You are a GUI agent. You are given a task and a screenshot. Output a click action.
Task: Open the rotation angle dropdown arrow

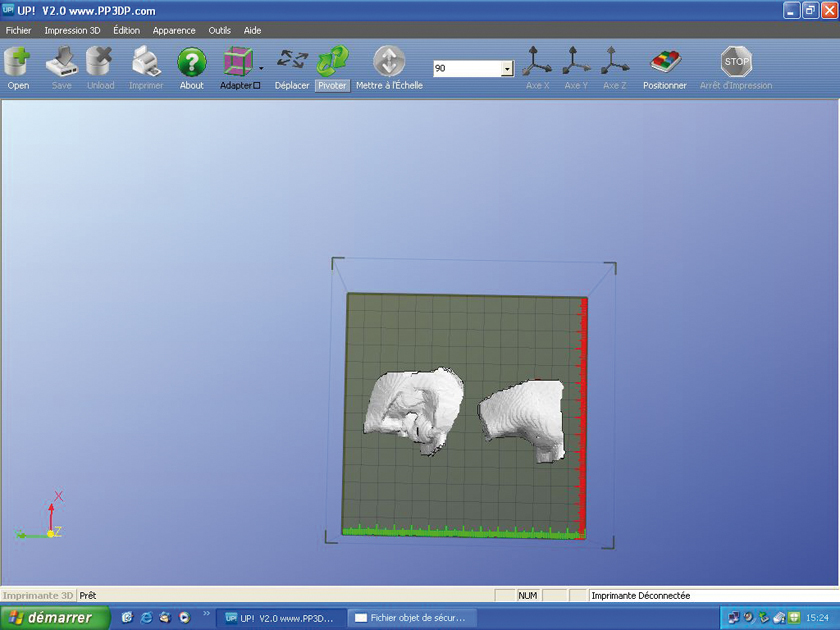pos(507,69)
